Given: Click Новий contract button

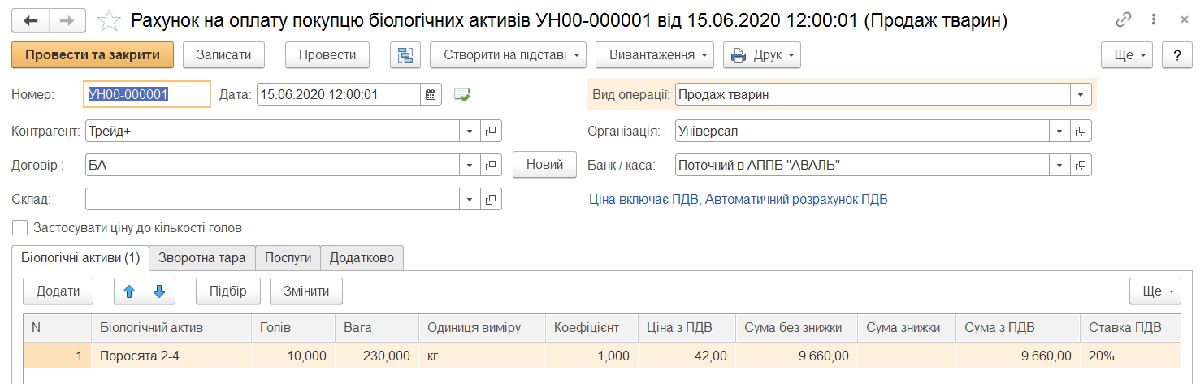Looking at the screenshot, I should (x=544, y=166).
